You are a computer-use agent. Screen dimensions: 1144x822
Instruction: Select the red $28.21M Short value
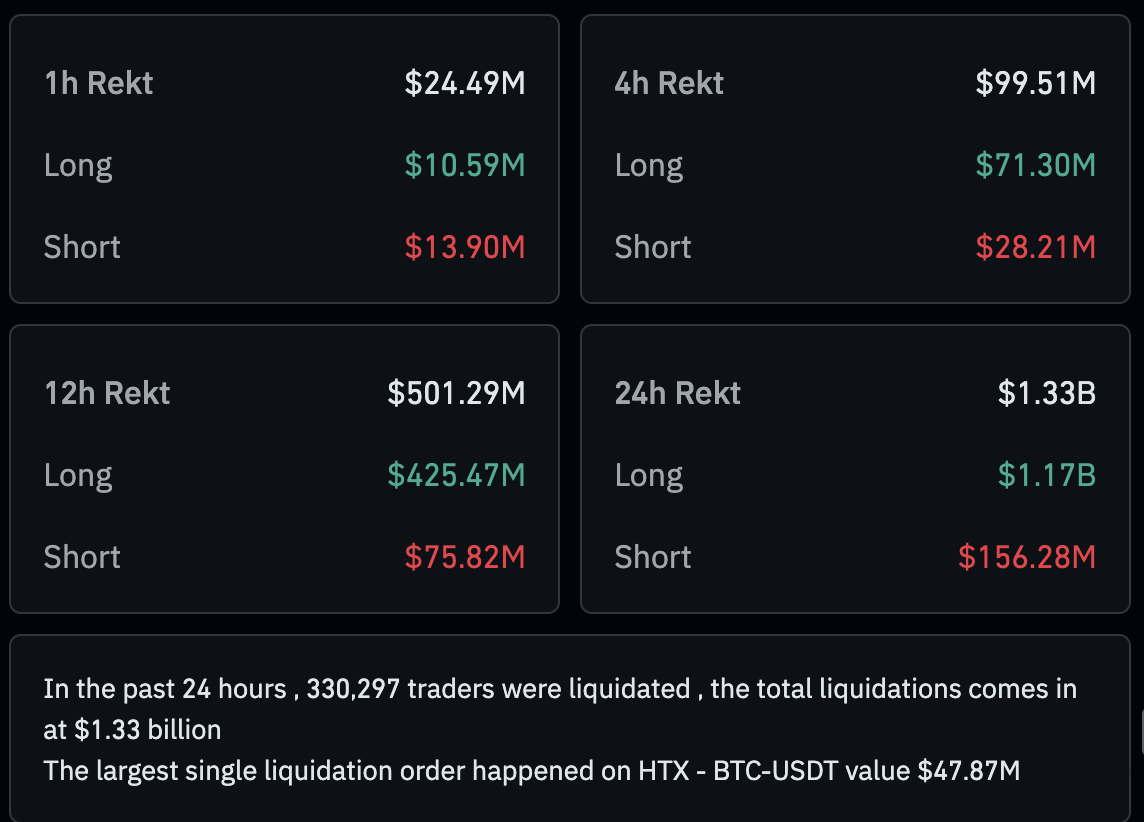pos(1036,247)
